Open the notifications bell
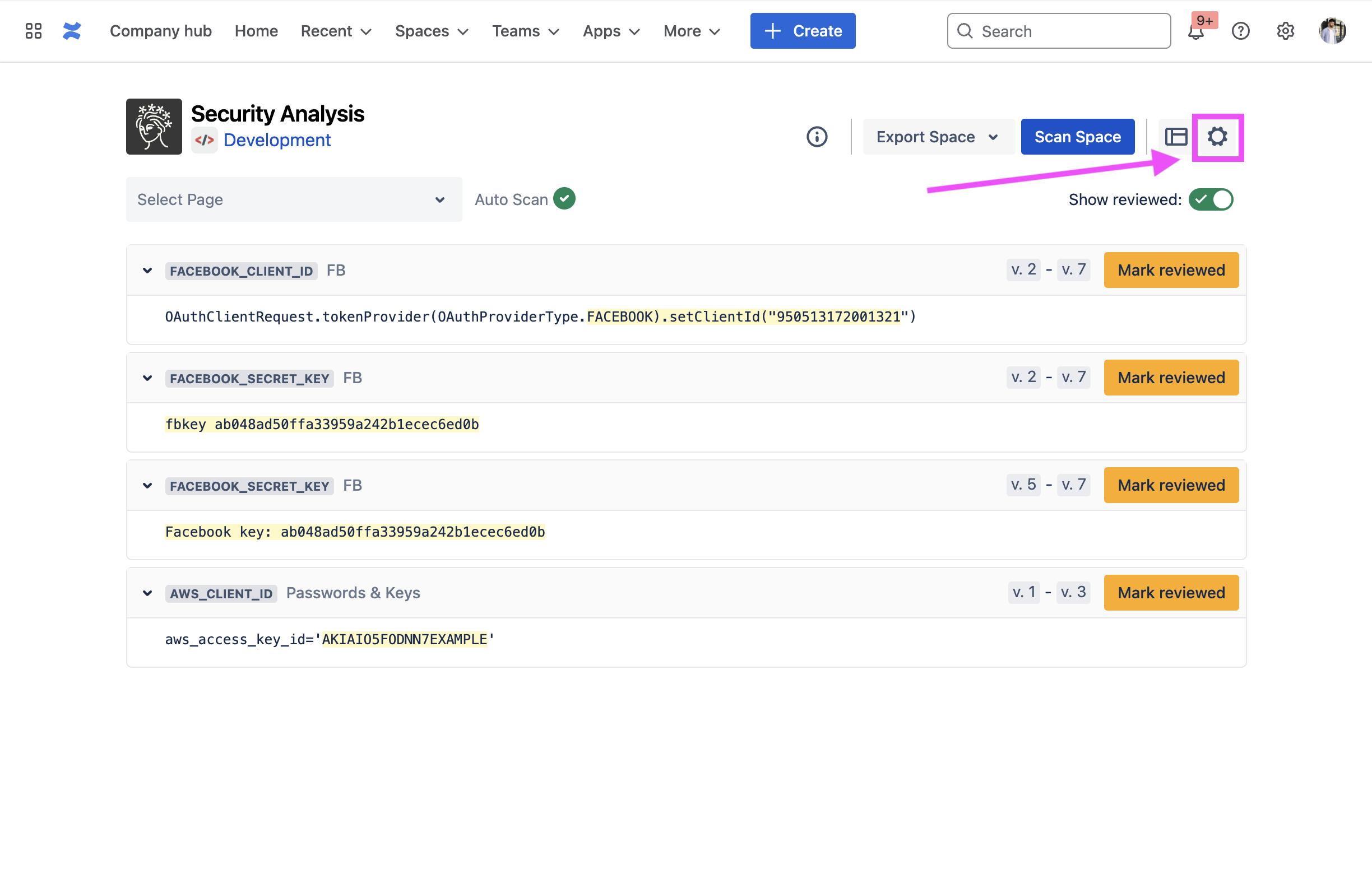Image resolution: width=1372 pixels, height=875 pixels. click(x=1195, y=31)
